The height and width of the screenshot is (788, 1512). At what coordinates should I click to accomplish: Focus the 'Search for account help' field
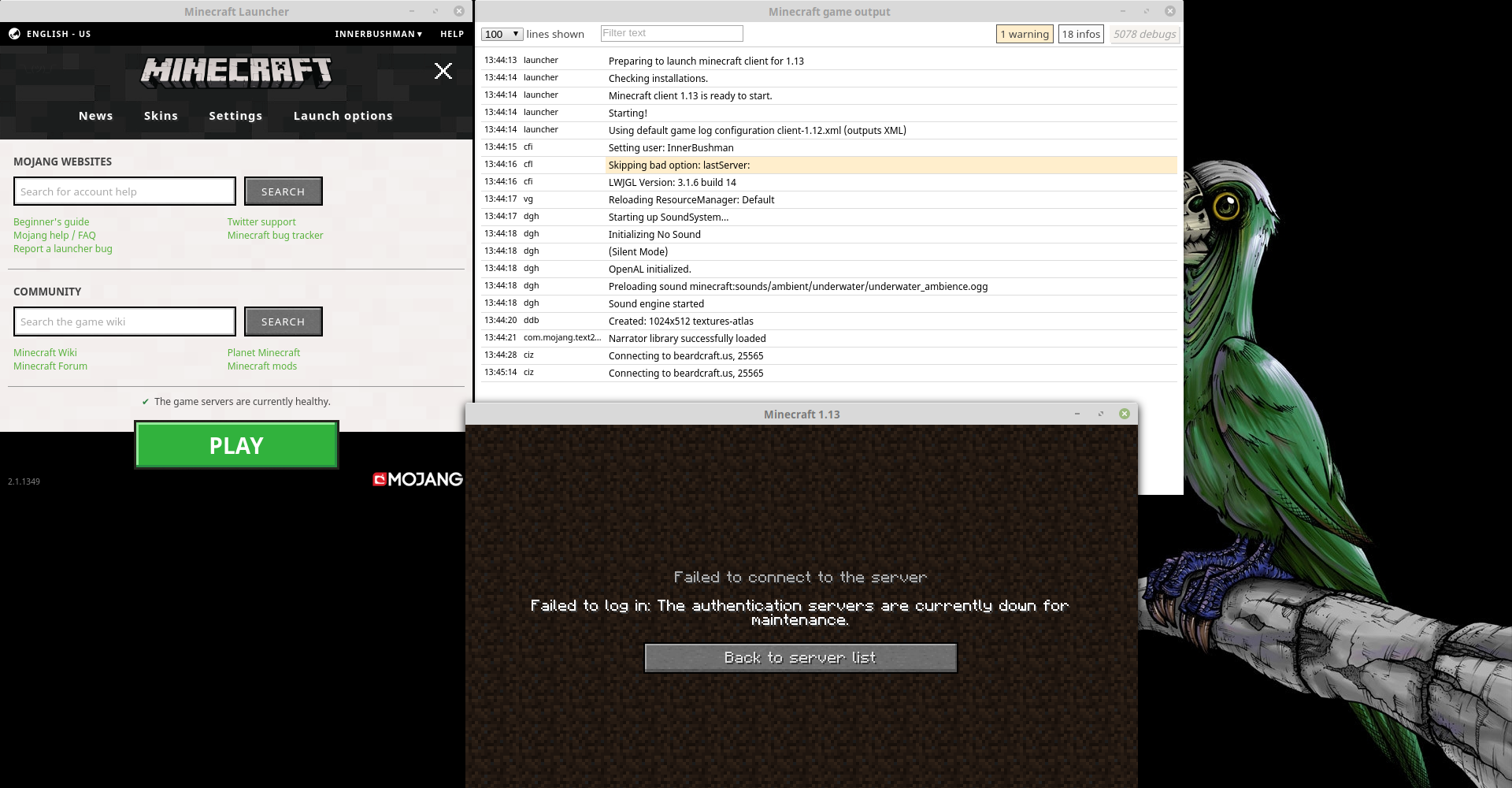124,191
